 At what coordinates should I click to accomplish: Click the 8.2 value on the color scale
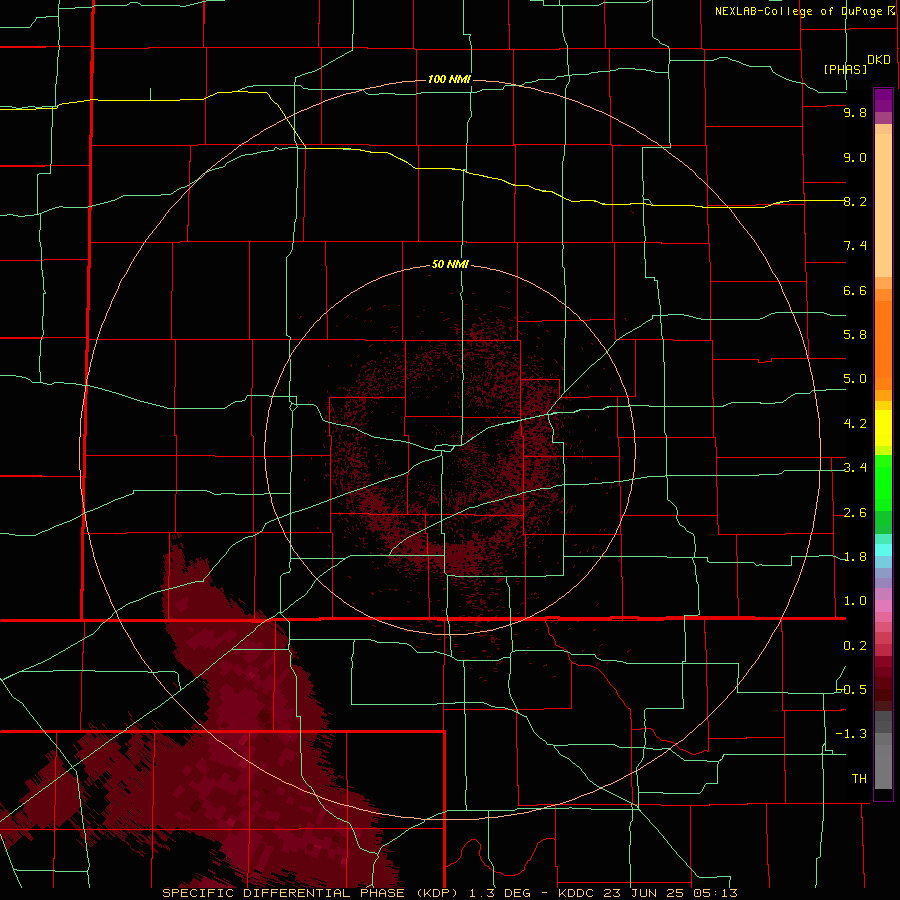coord(855,201)
